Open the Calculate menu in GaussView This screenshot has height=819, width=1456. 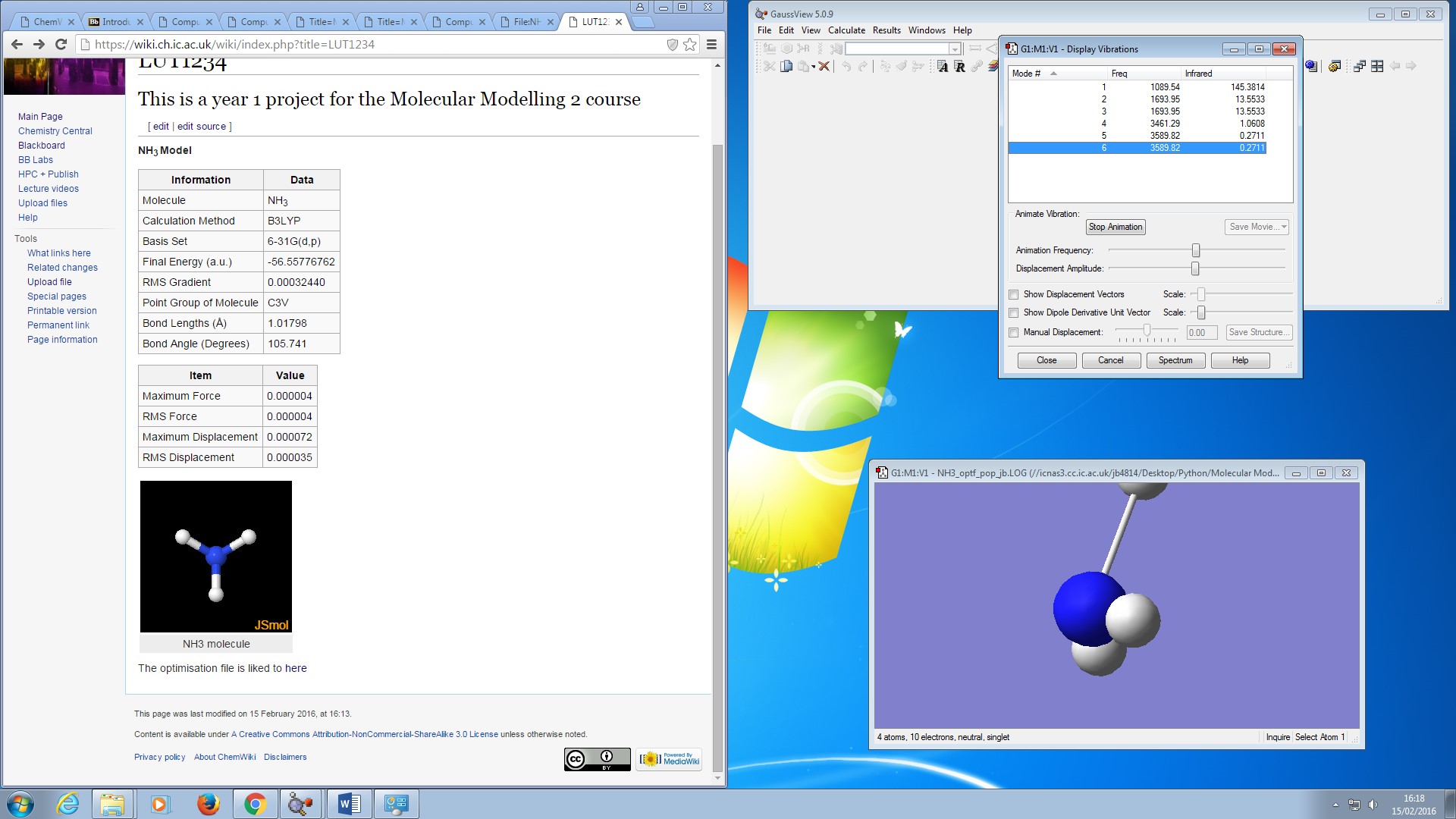pos(846,30)
